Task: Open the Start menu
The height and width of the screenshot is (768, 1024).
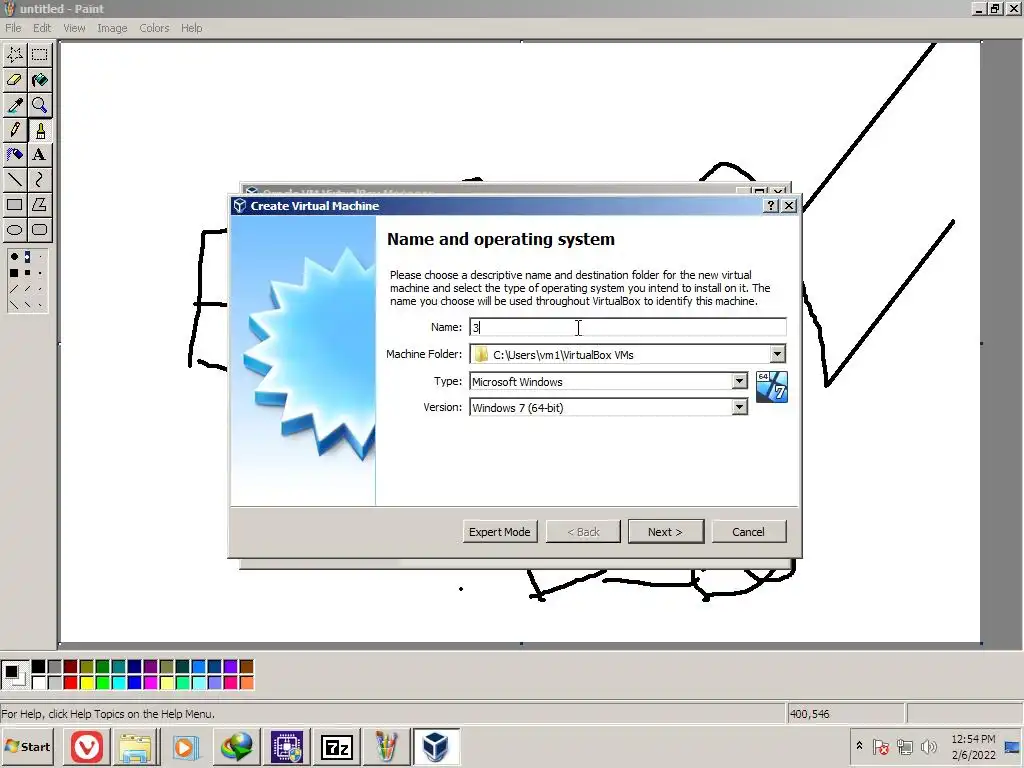Action: 28,746
